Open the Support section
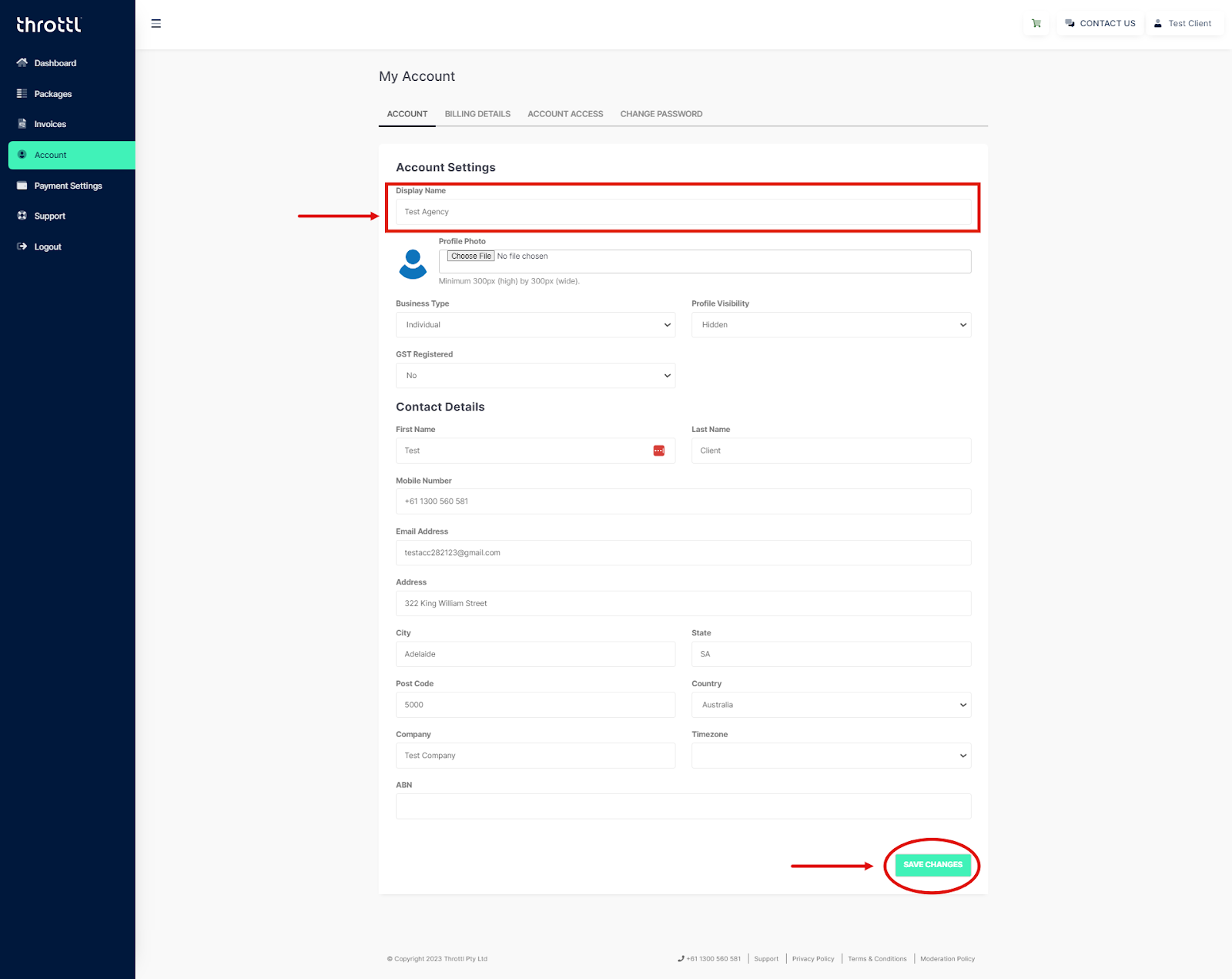This screenshot has height=979, width=1232. (x=49, y=216)
